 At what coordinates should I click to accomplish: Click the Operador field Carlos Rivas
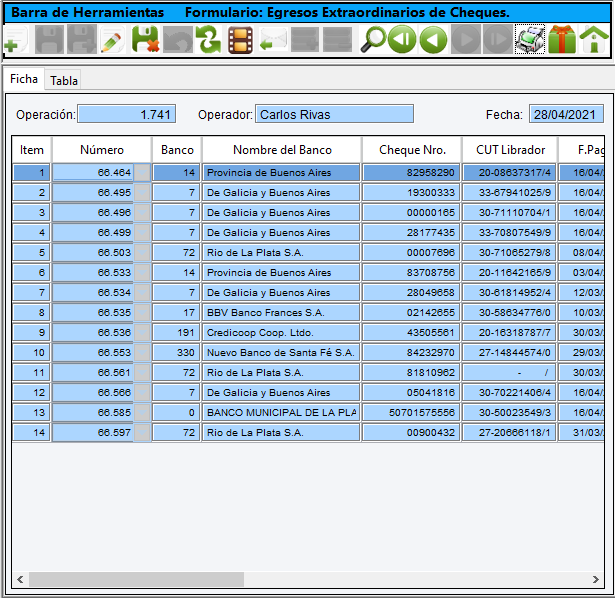click(335, 114)
